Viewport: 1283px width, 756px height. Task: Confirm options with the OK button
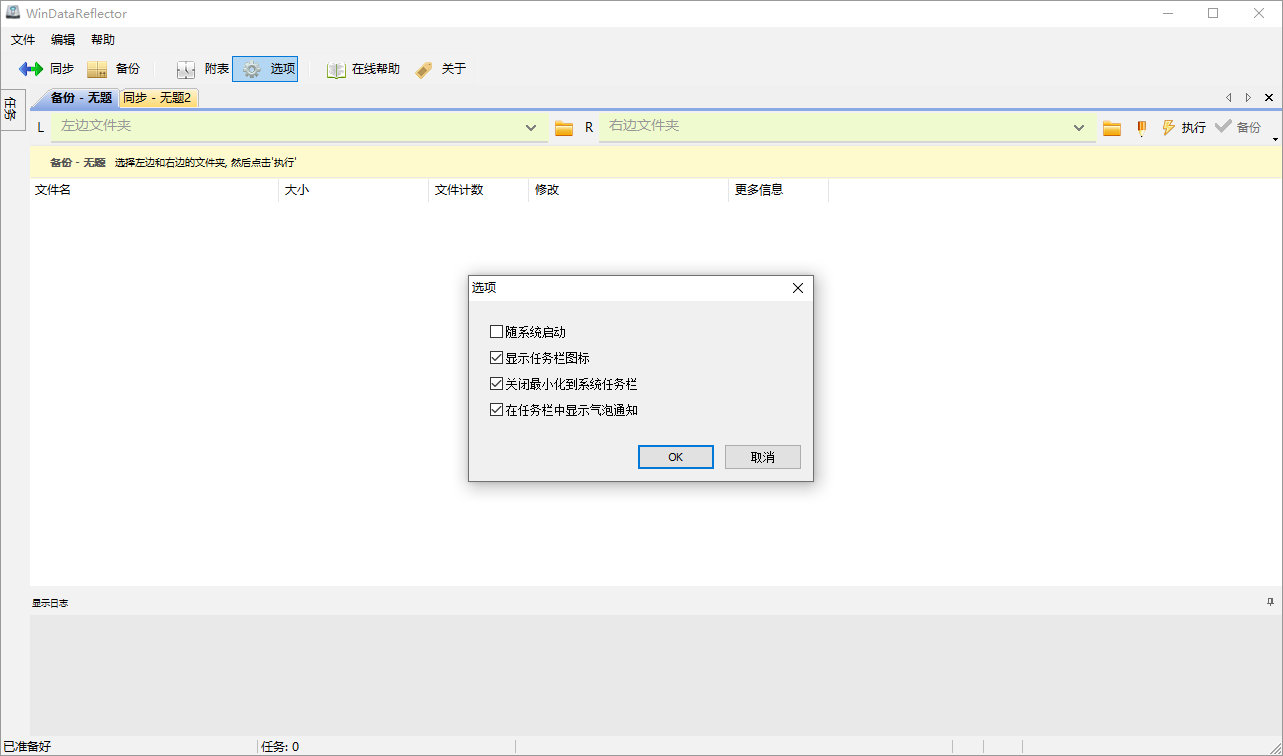click(x=676, y=457)
